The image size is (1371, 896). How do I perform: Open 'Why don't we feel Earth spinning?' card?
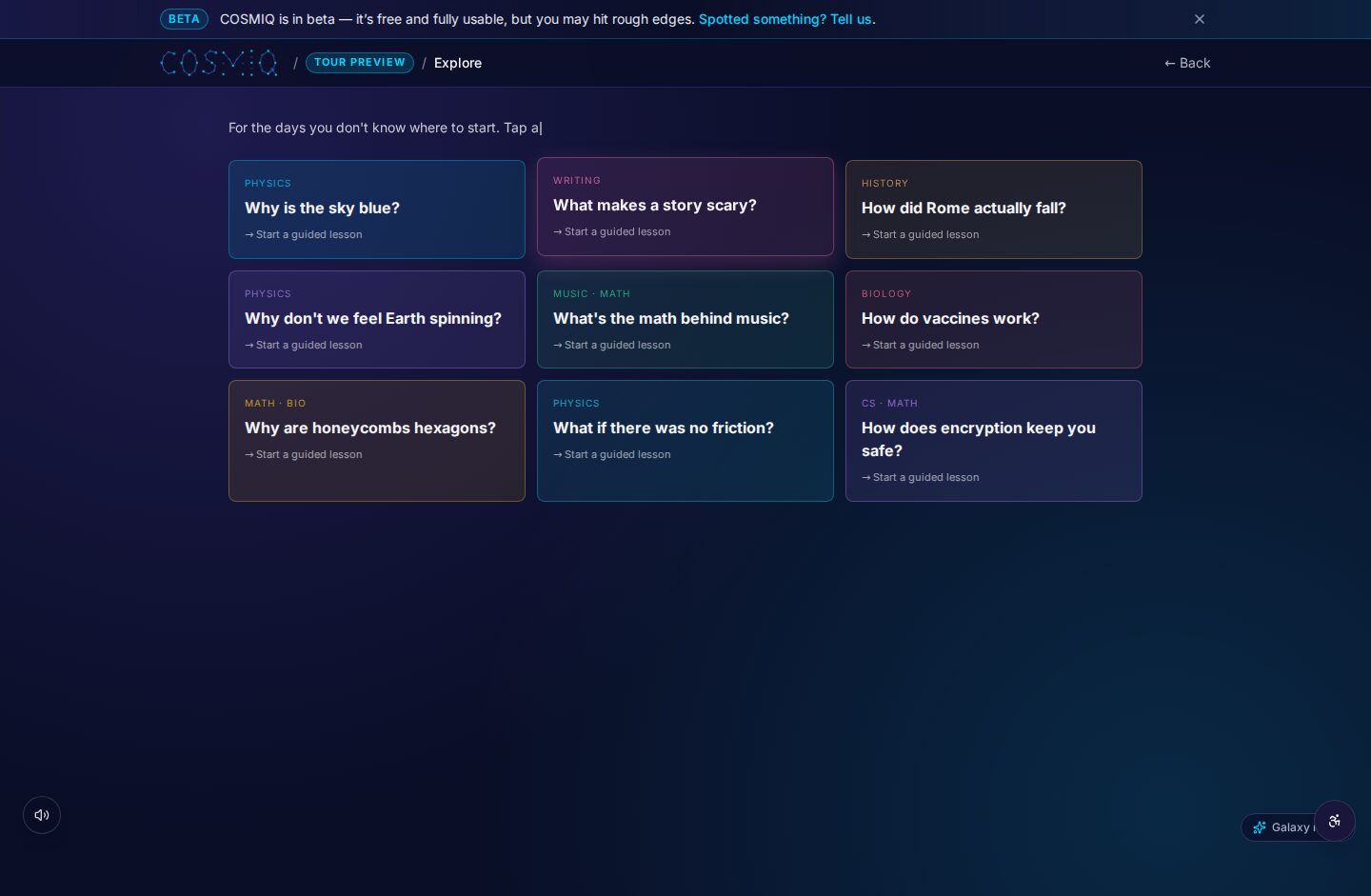point(377,320)
